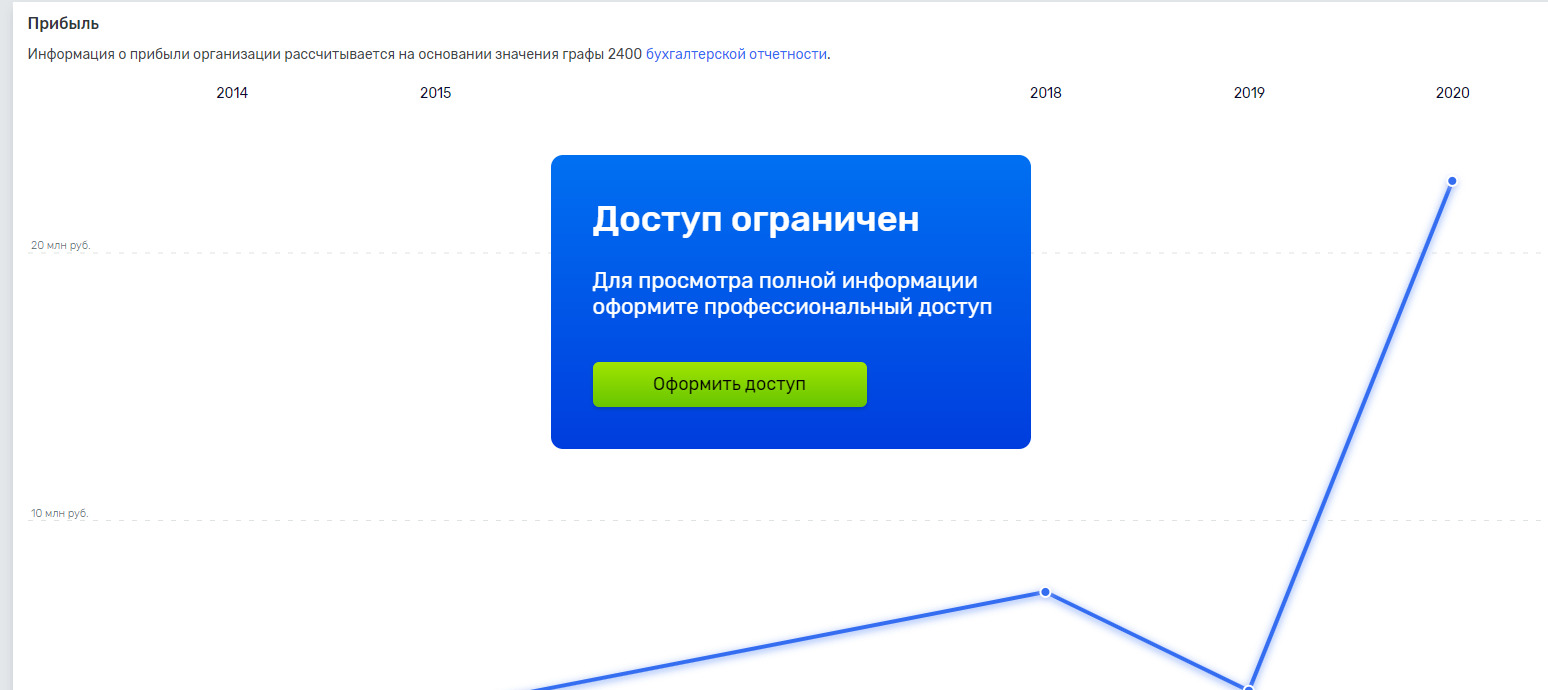The image size is (1548, 690).
Task: Click the line segment between 2019 and 2020
Action: coord(1350,434)
